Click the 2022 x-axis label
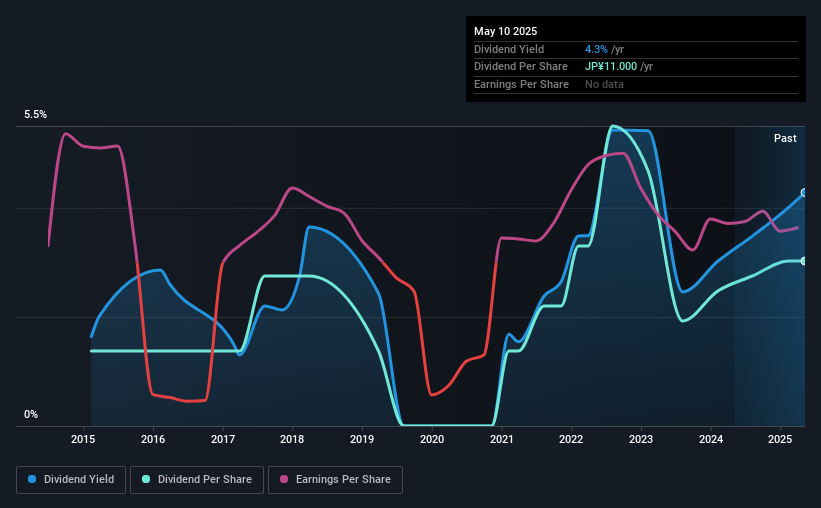This screenshot has width=821, height=508. pos(571,439)
